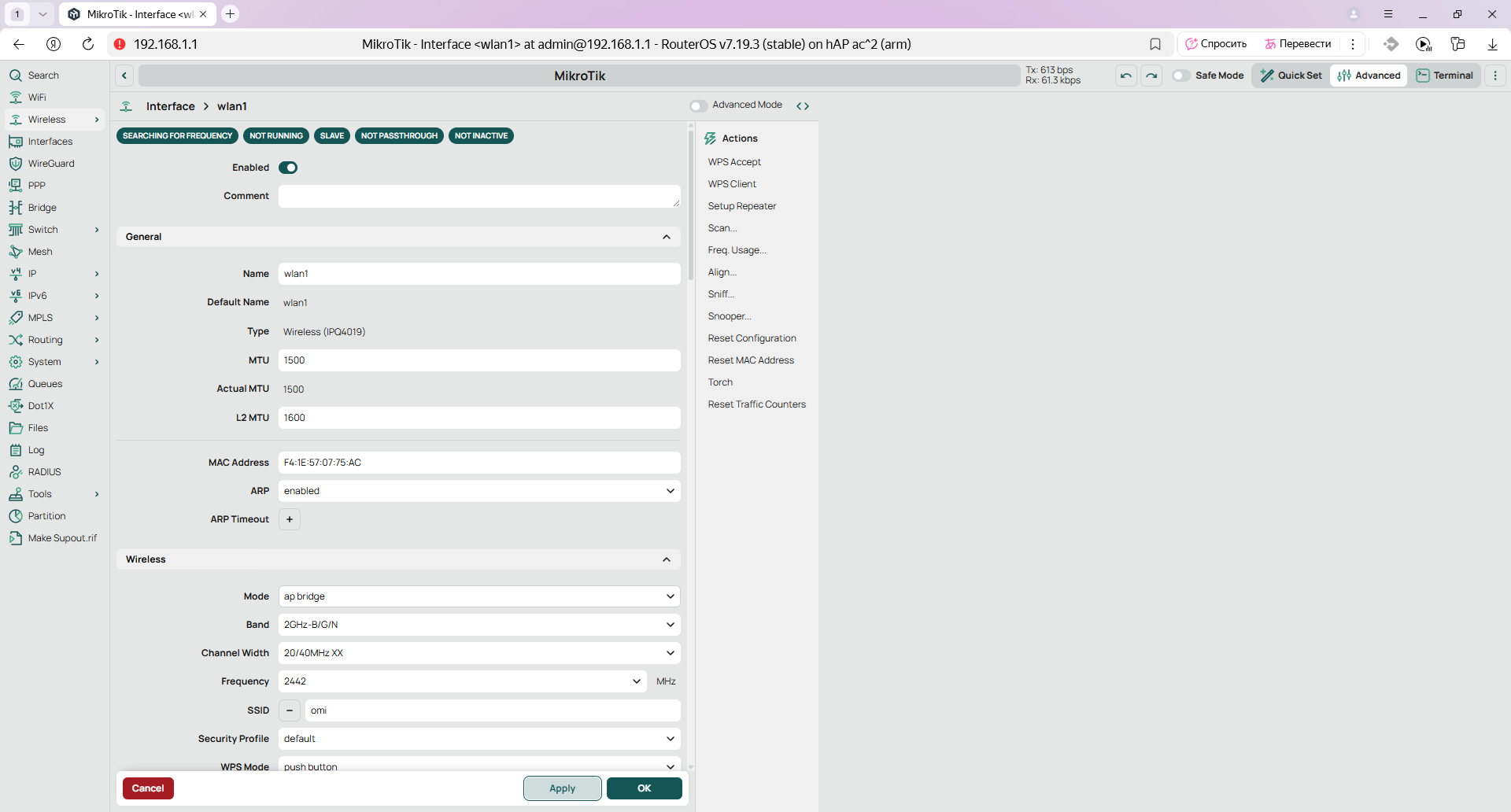Open the Security Profile dropdown

point(479,739)
